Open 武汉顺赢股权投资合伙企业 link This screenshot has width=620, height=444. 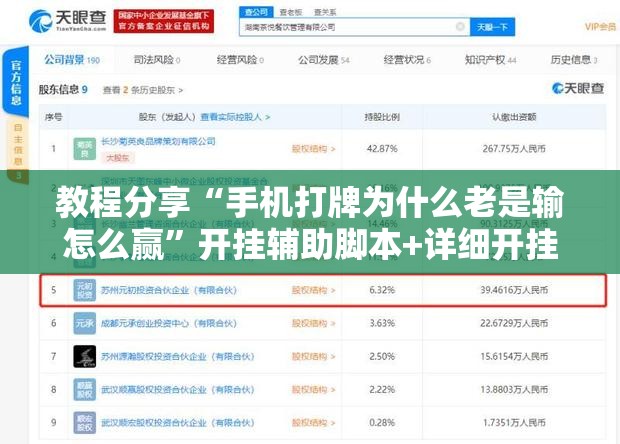(178, 390)
